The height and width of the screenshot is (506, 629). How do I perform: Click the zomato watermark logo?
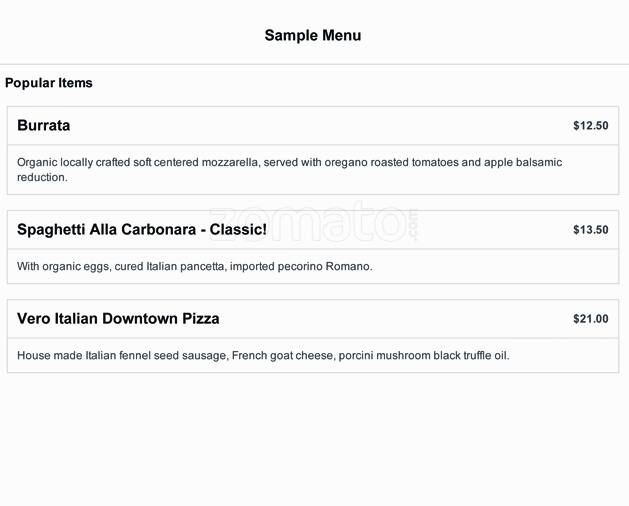click(312, 224)
